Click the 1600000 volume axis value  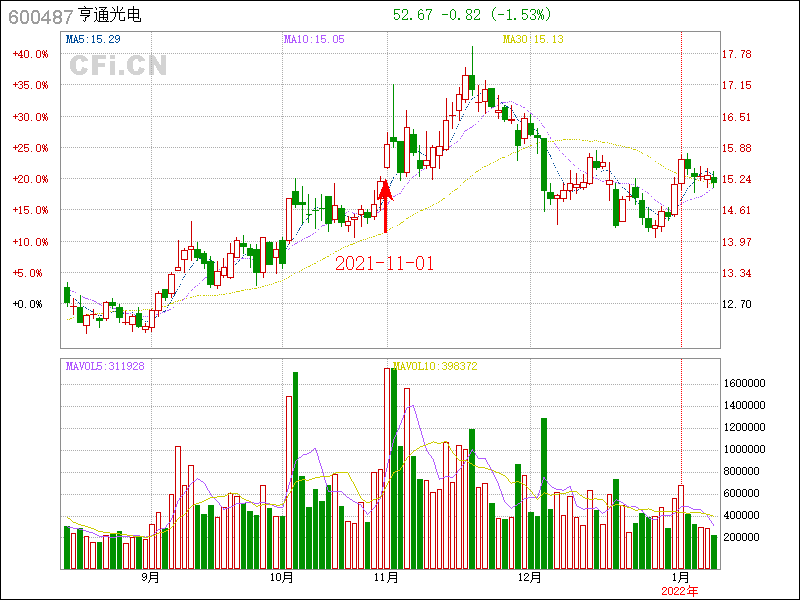coord(744,383)
